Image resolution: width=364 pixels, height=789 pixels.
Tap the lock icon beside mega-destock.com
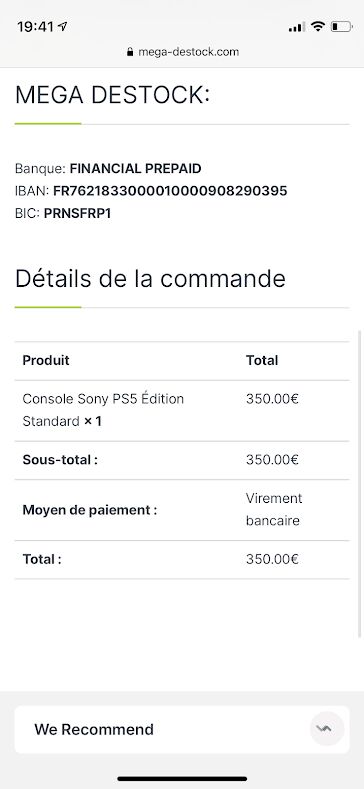click(x=130, y=52)
